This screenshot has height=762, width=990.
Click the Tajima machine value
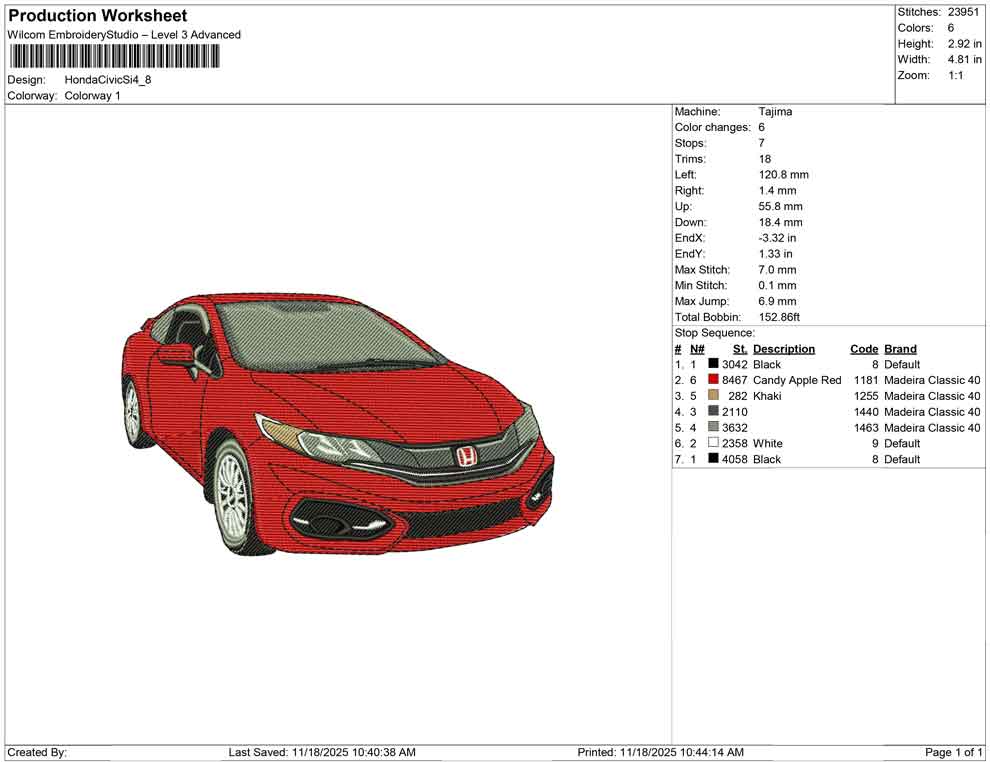tap(775, 111)
